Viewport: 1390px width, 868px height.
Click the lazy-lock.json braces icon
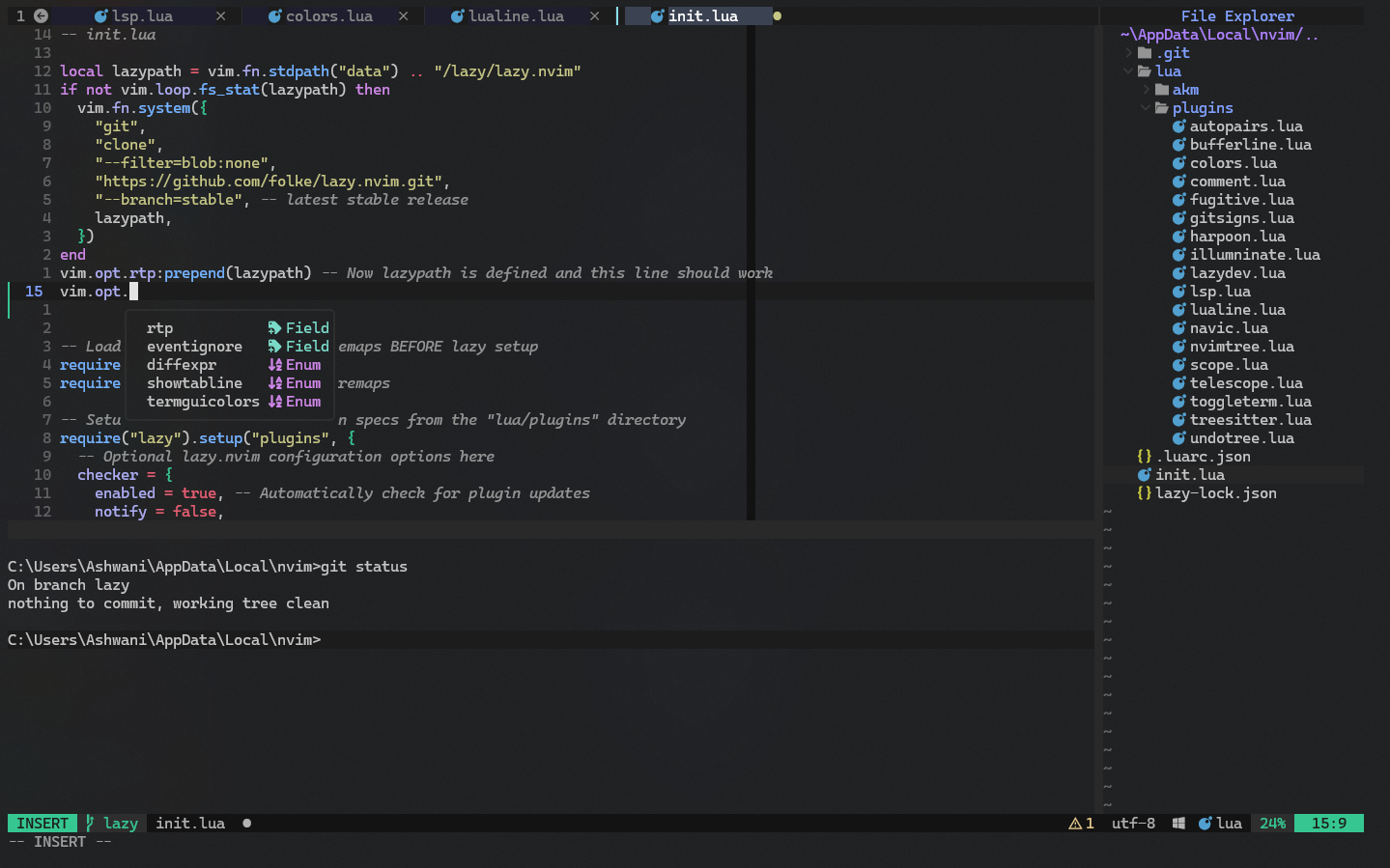tap(1145, 493)
